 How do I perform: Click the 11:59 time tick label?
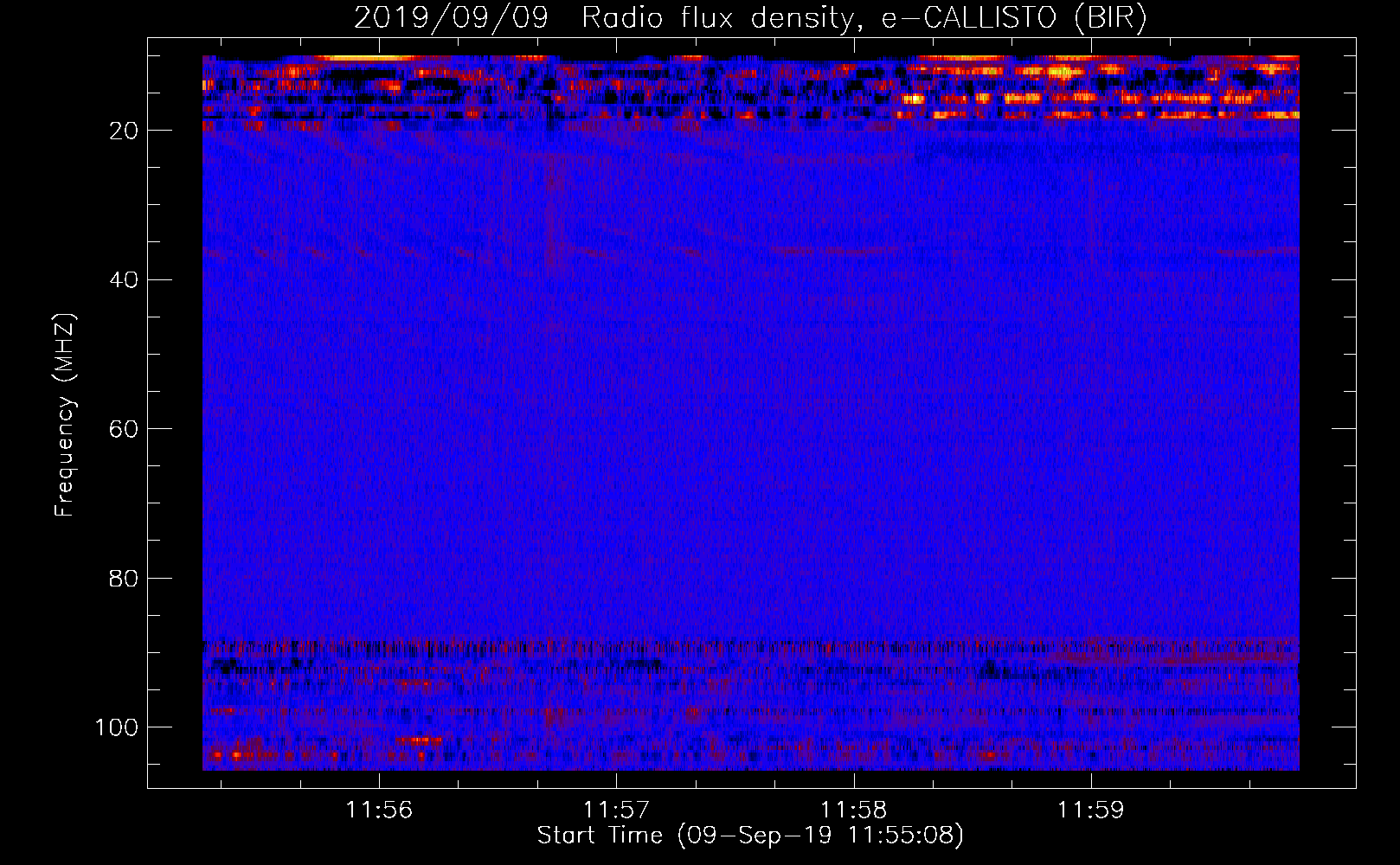pyautogui.click(x=1091, y=811)
